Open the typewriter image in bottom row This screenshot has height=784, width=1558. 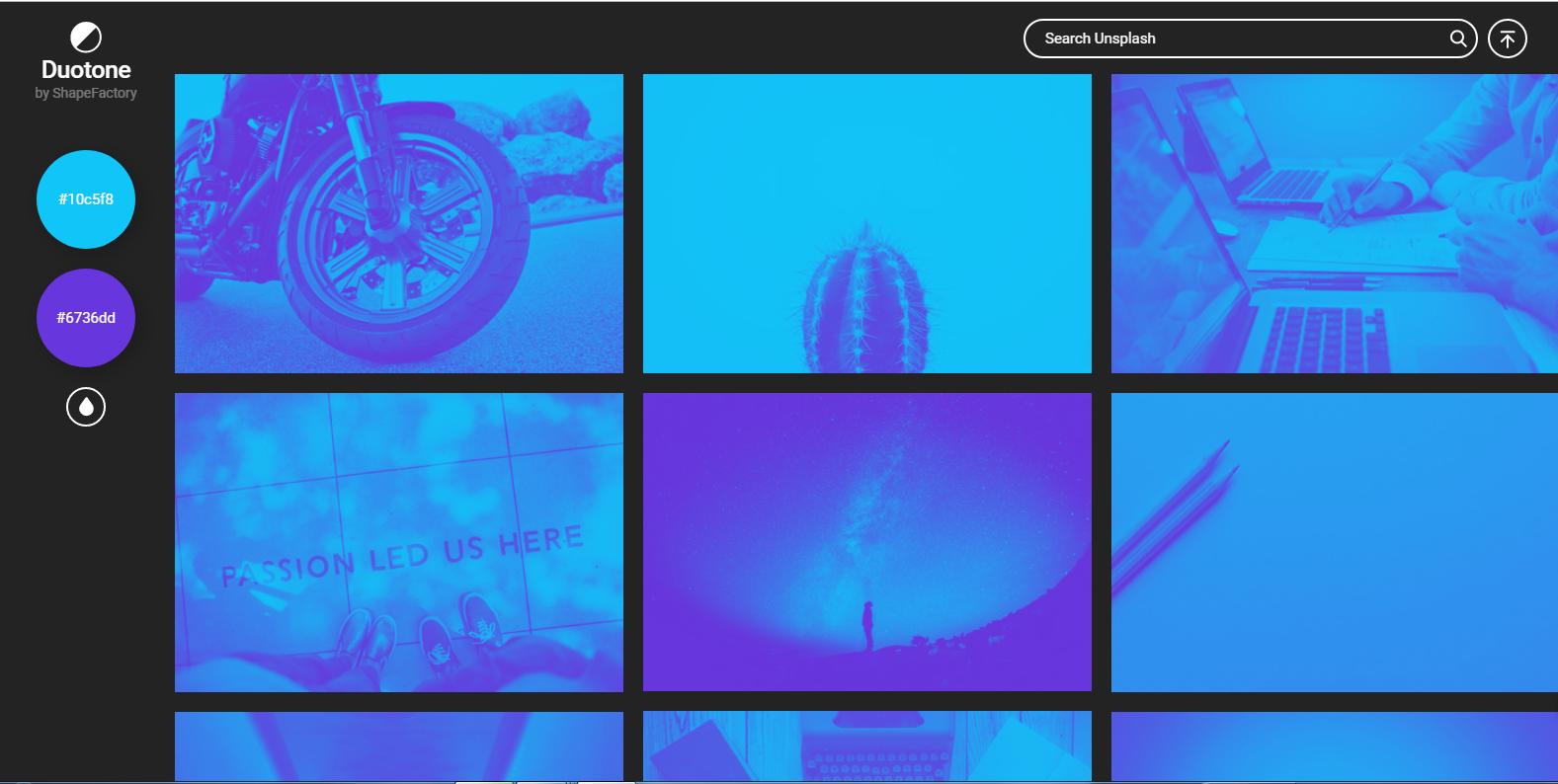tap(867, 746)
